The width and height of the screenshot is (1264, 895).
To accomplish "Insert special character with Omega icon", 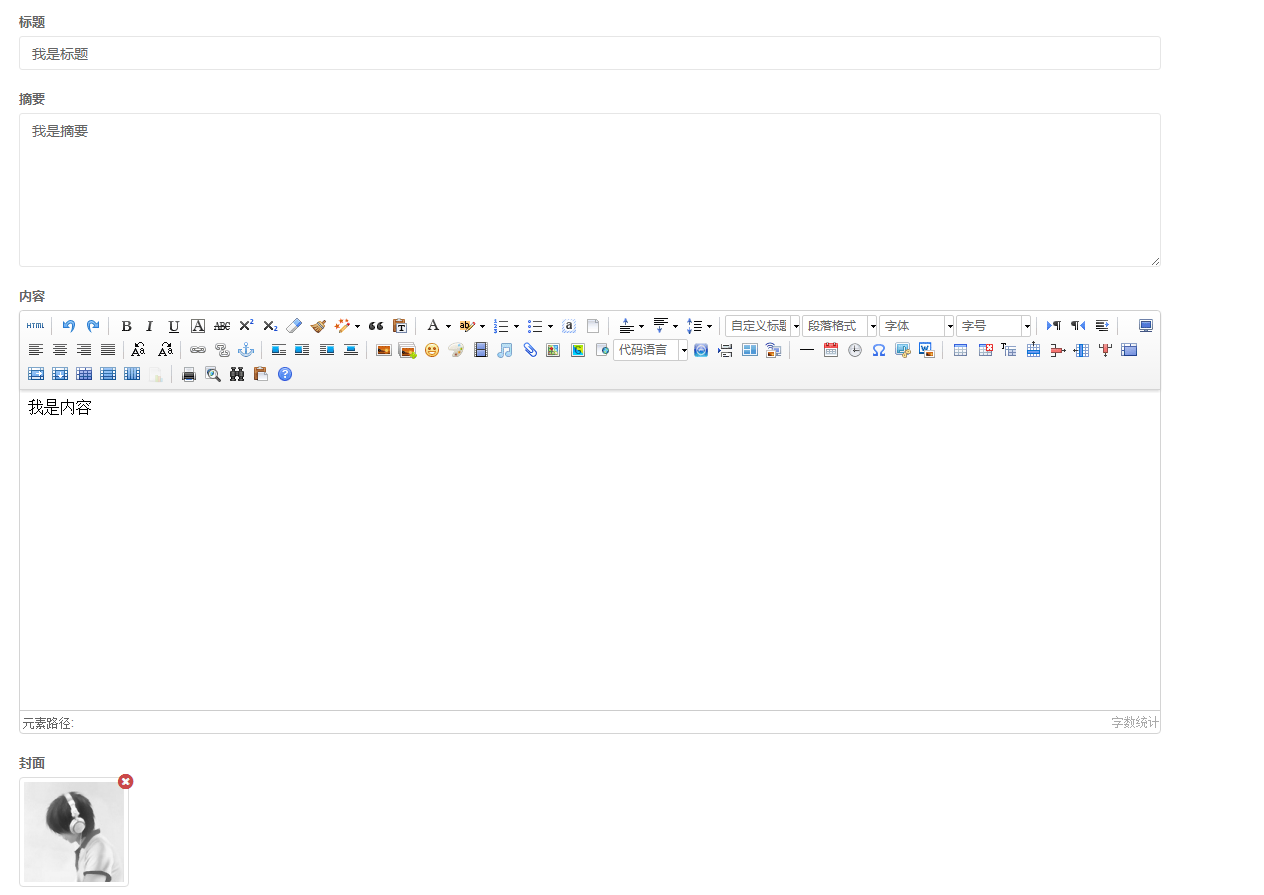I will click(879, 350).
